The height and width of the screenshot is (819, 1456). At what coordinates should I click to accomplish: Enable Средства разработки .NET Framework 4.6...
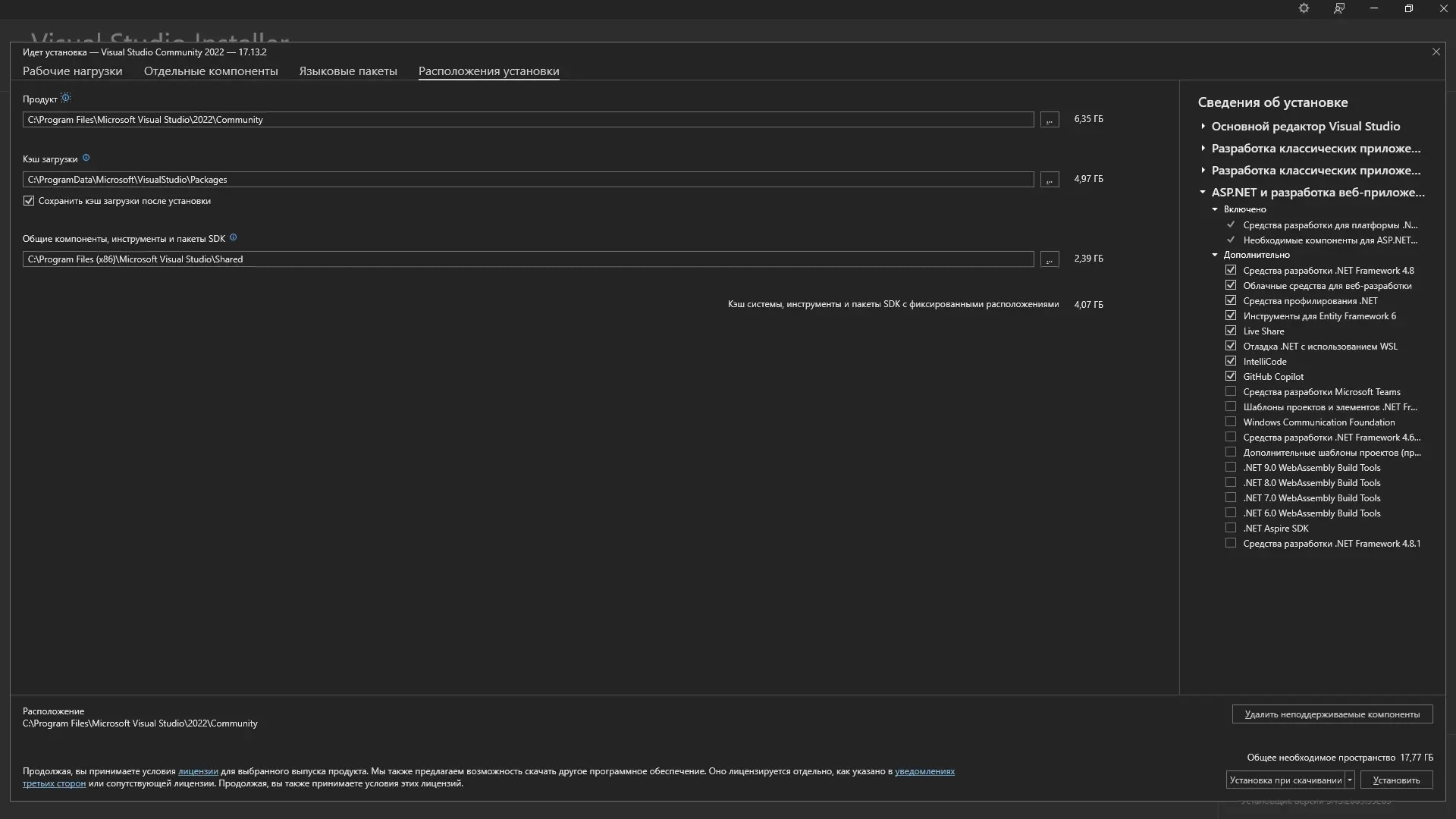point(1231,437)
